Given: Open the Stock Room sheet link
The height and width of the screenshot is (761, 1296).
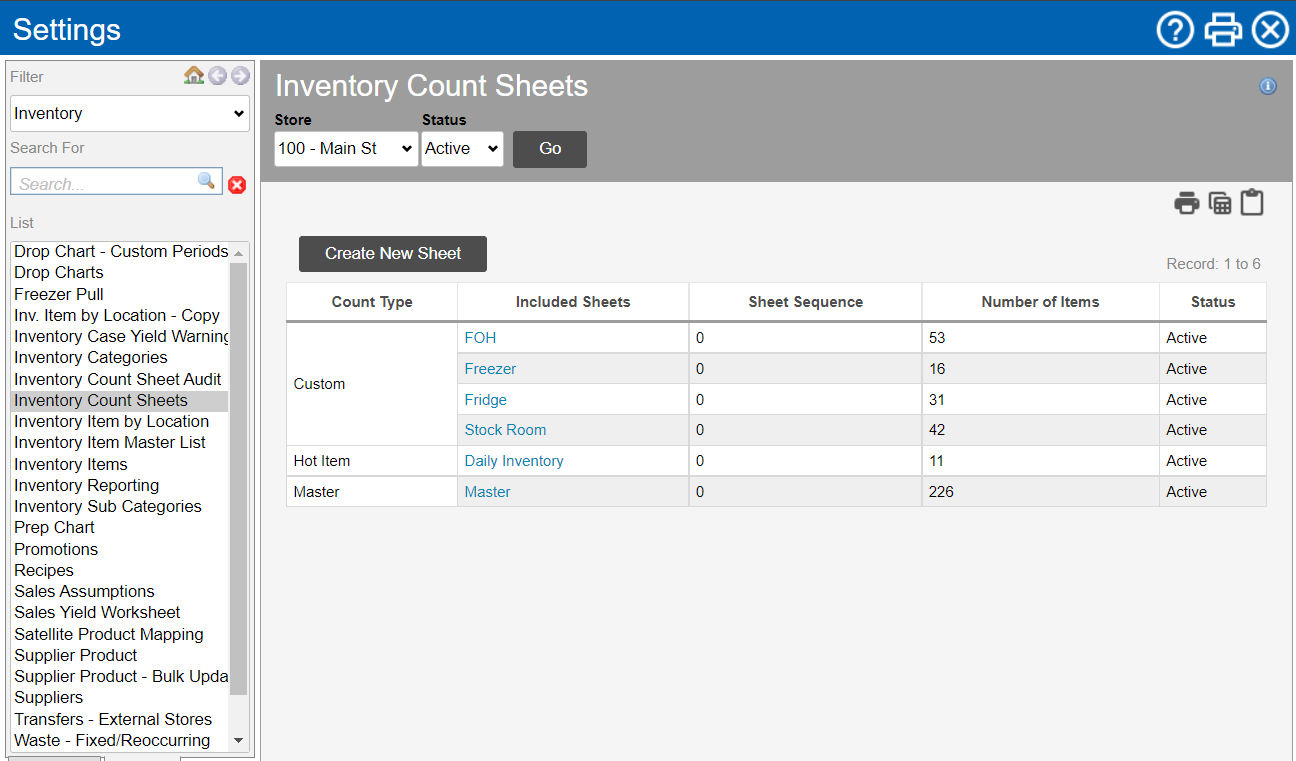Looking at the screenshot, I should (x=505, y=430).
